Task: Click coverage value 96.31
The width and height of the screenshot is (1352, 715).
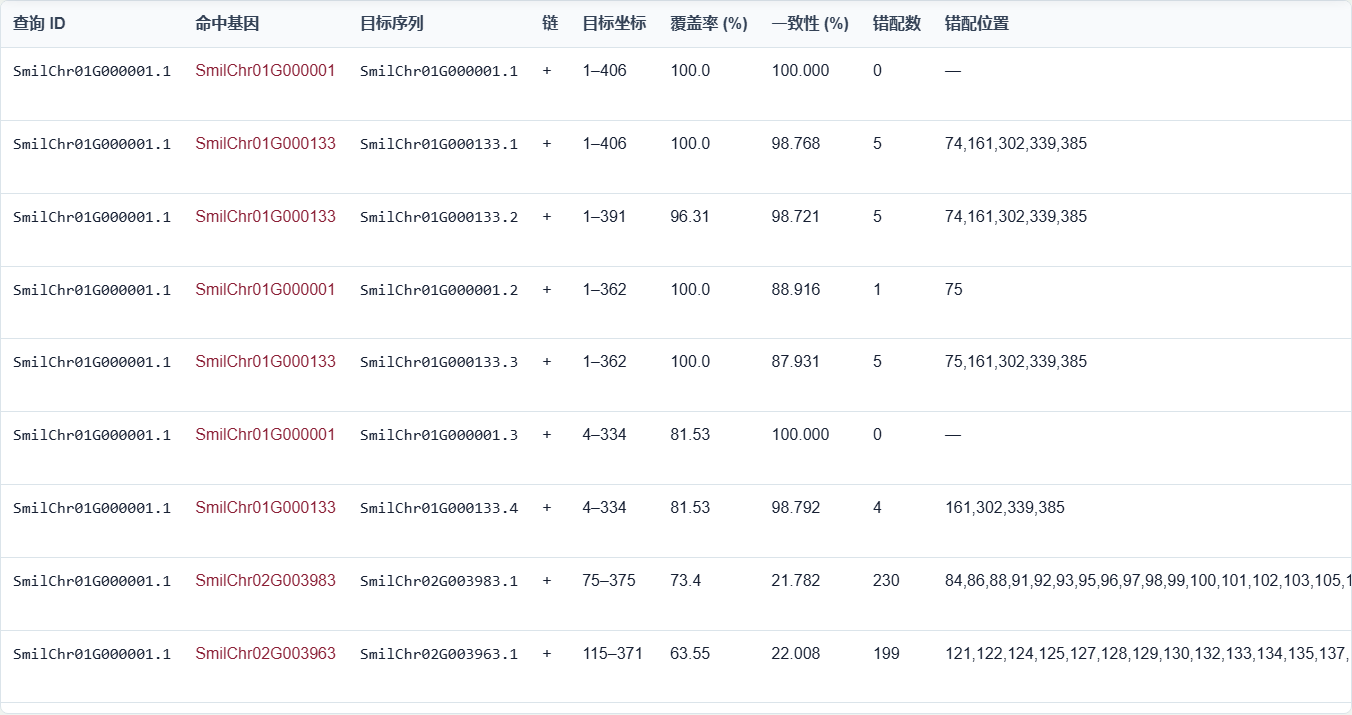Action: point(690,217)
